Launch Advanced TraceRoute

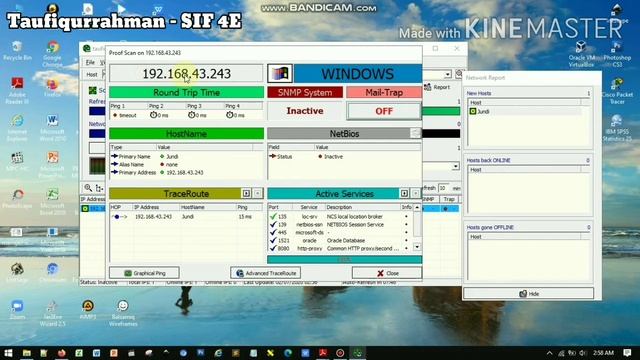(266, 273)
